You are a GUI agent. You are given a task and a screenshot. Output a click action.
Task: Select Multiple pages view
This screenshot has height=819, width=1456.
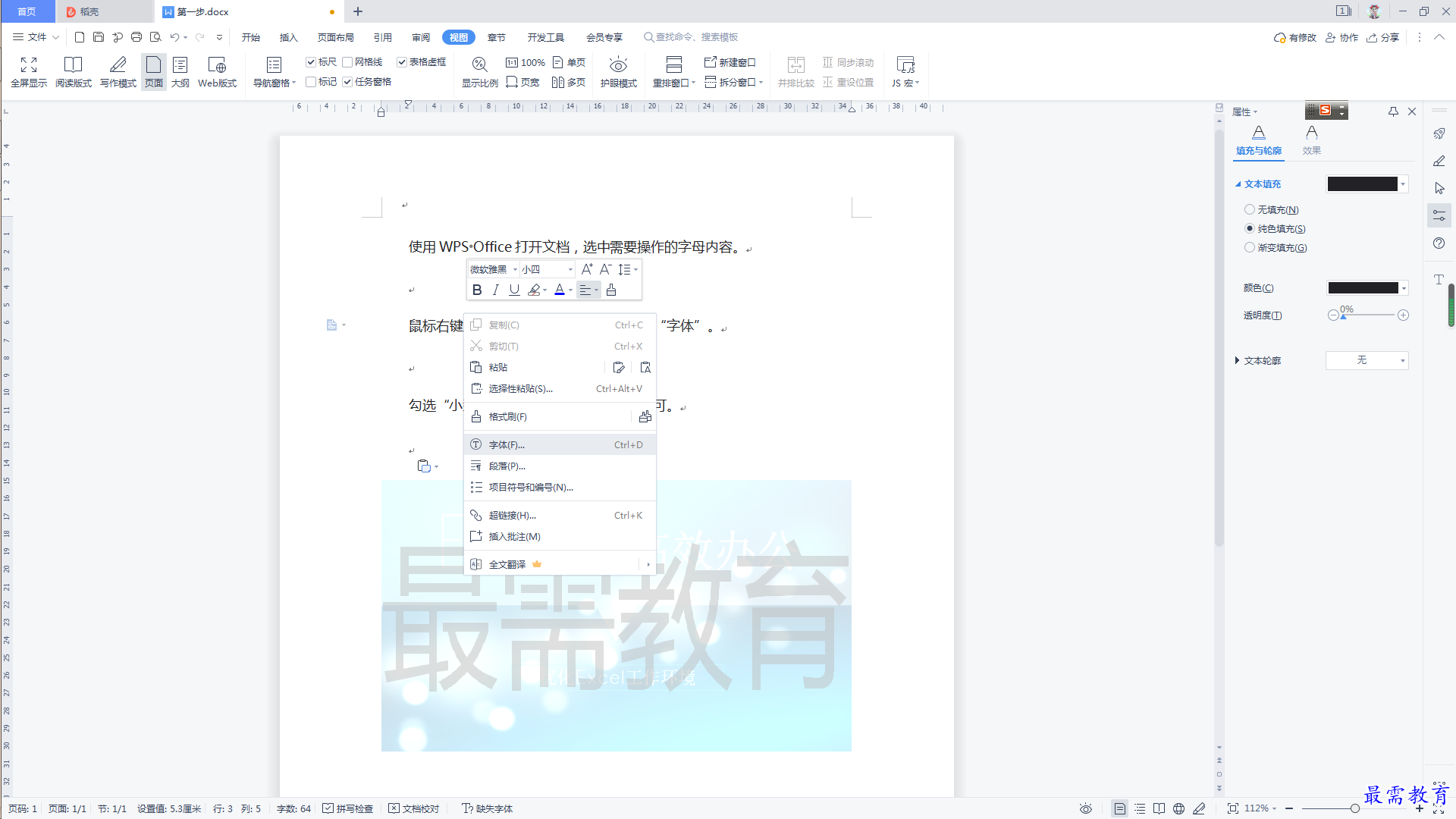pos(569,82)
